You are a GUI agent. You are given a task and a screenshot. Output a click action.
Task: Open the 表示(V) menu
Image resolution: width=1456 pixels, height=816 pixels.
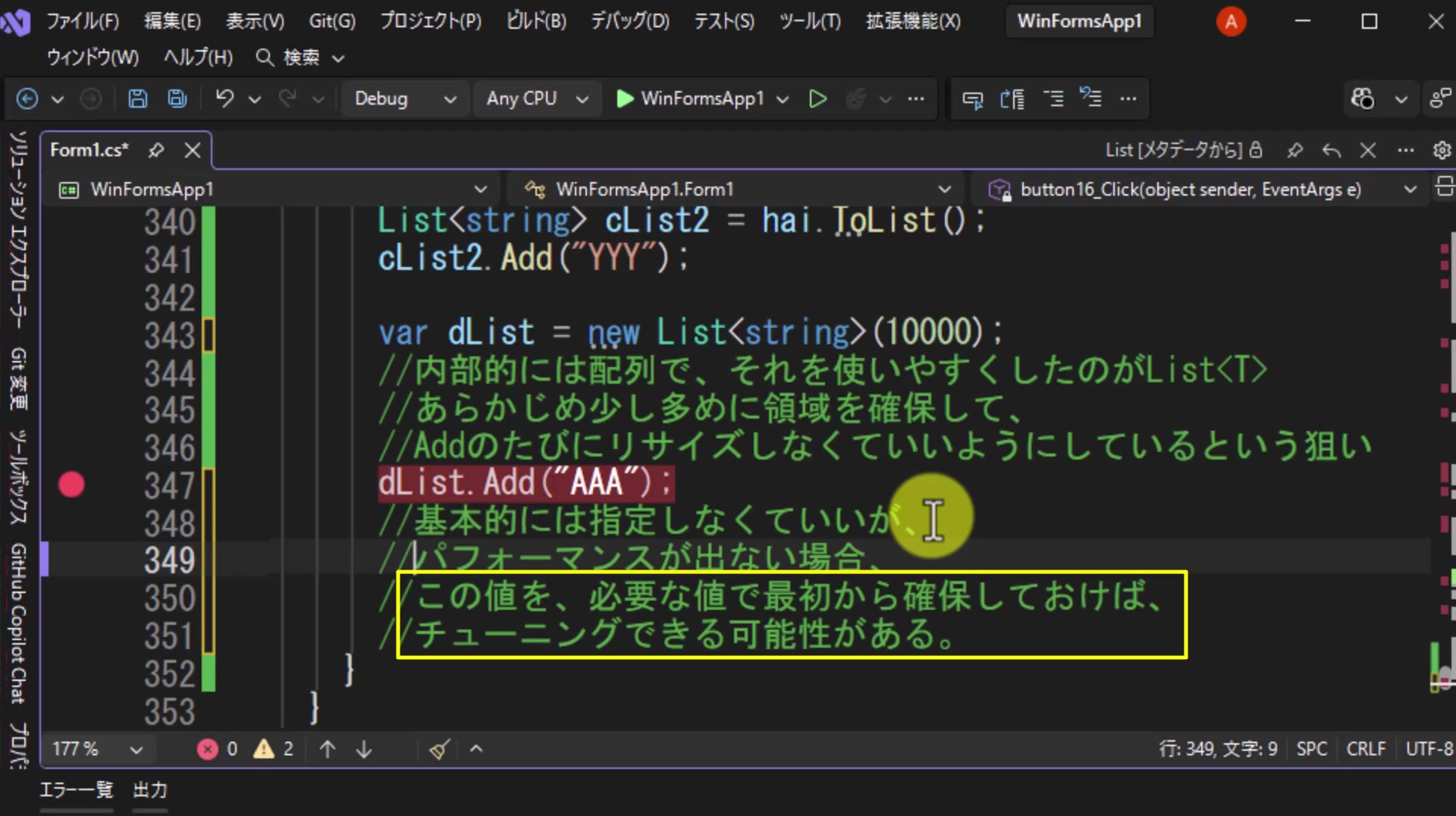point(255,21)
